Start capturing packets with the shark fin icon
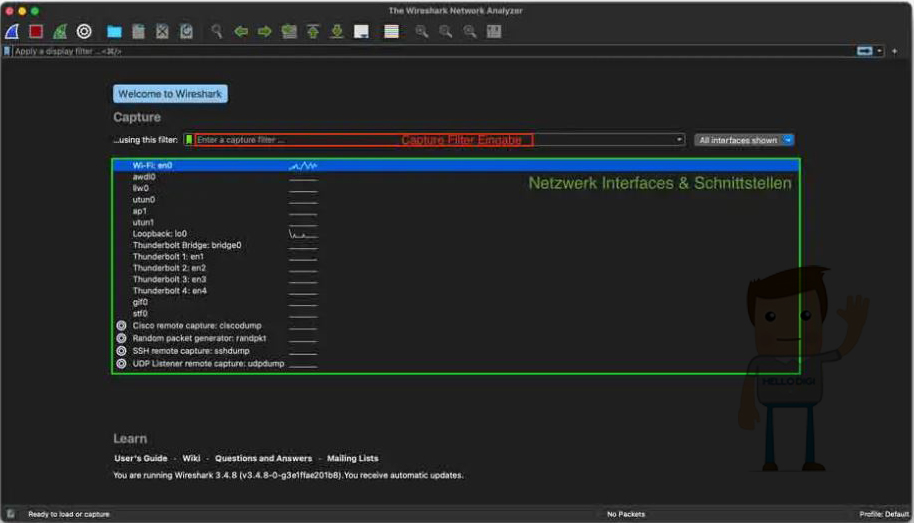The height and width of the screenshot is (523, 914). (12, 32)
